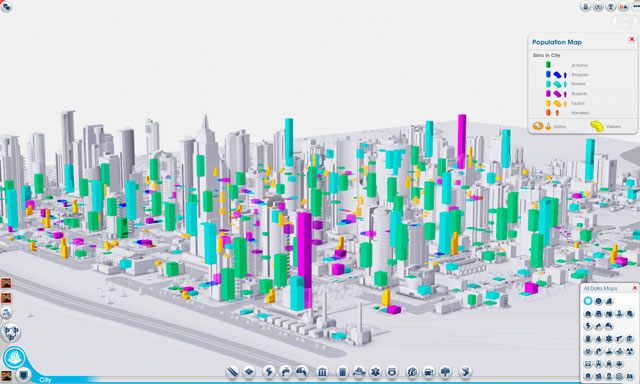Click the shield icon beside city button
Viewport: 640px width, 384px height.
pyautogui.click(x=24, y=374)
